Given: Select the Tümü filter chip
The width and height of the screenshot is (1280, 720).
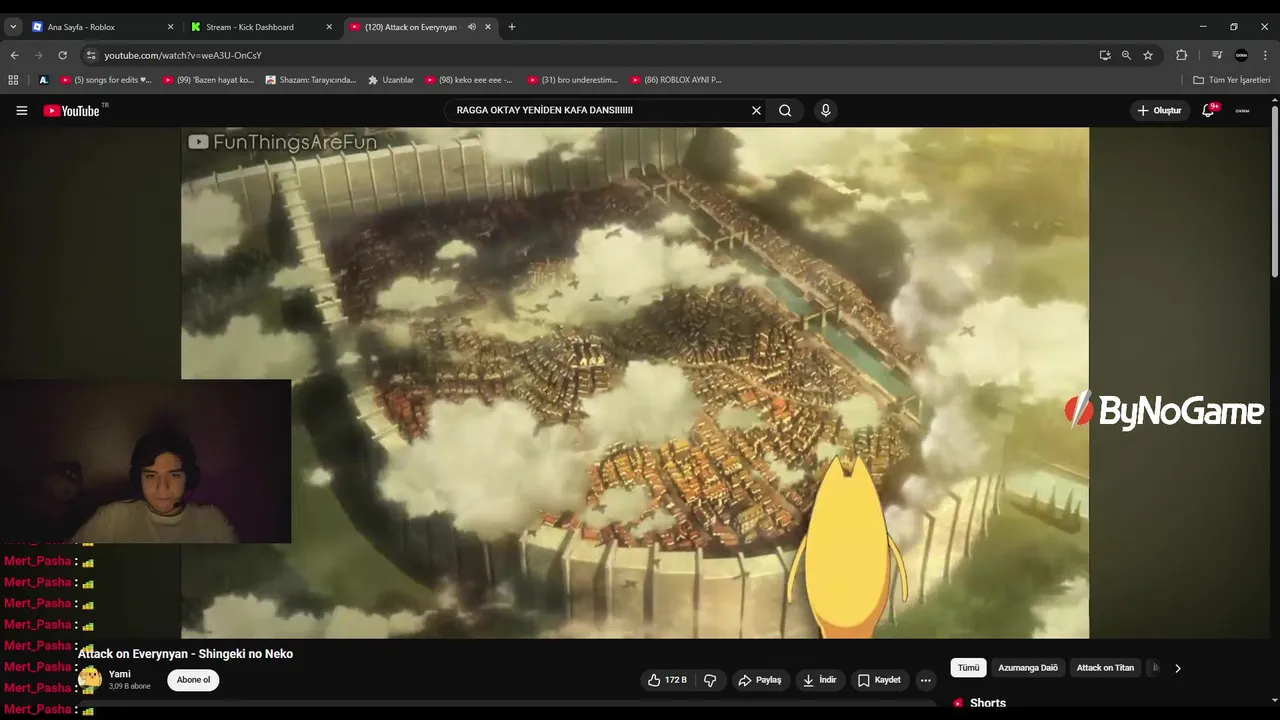Looking at the screenshot, I should pyautogui.click(x=968, y=668).
